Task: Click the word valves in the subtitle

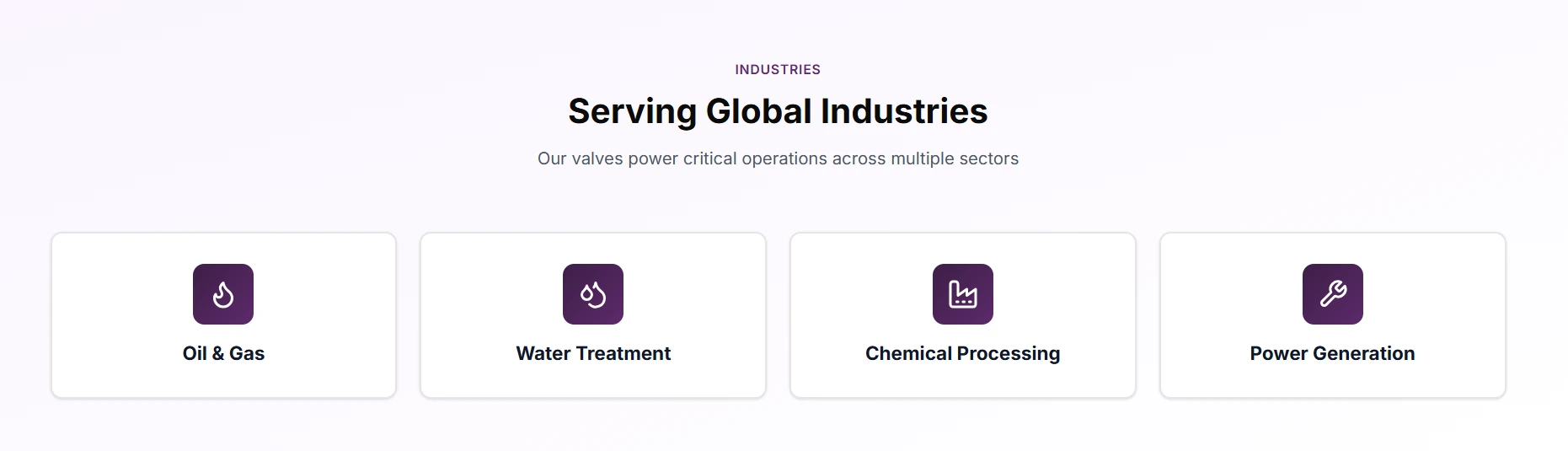Action: (x=597, y=158)
